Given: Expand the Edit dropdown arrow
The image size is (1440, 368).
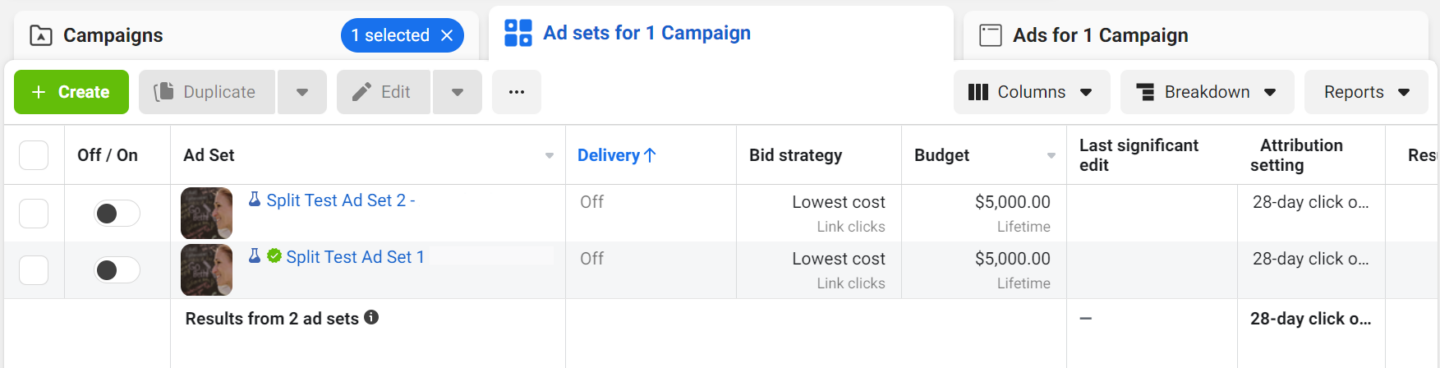Looking at the screenshot, I should [457, 92].
